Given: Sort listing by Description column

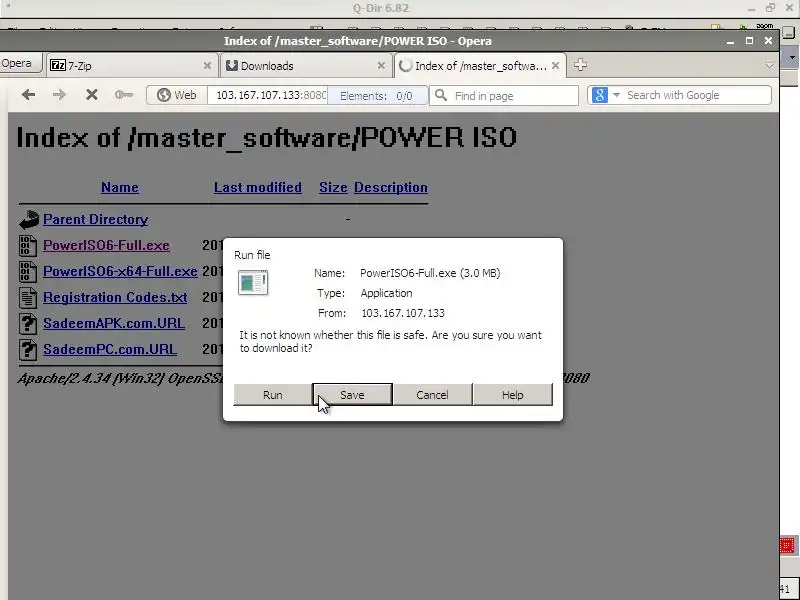Looking at the screenshot, I should tap(391, 187).
